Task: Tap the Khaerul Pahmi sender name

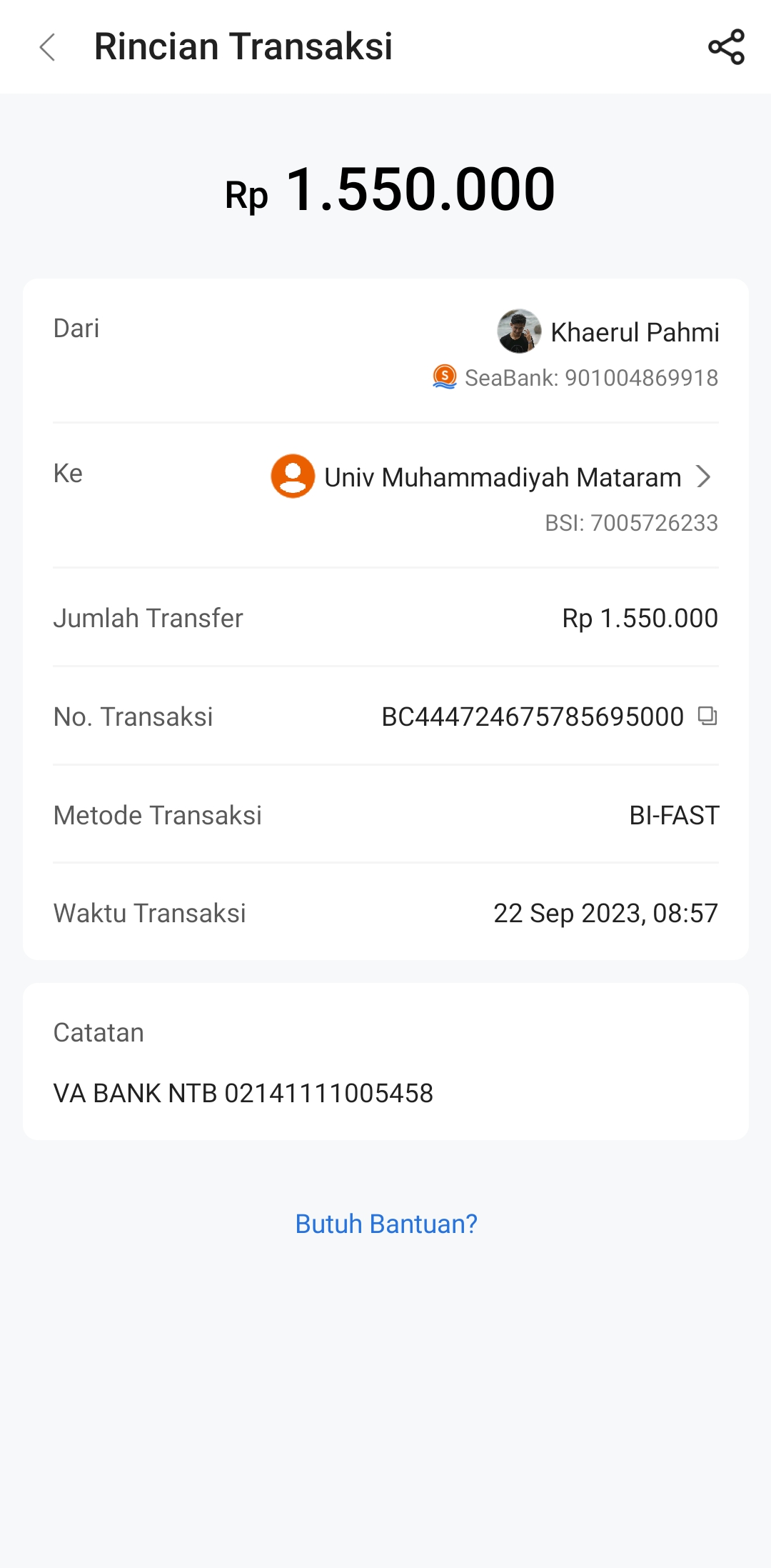Action: (x=635, y=332)
